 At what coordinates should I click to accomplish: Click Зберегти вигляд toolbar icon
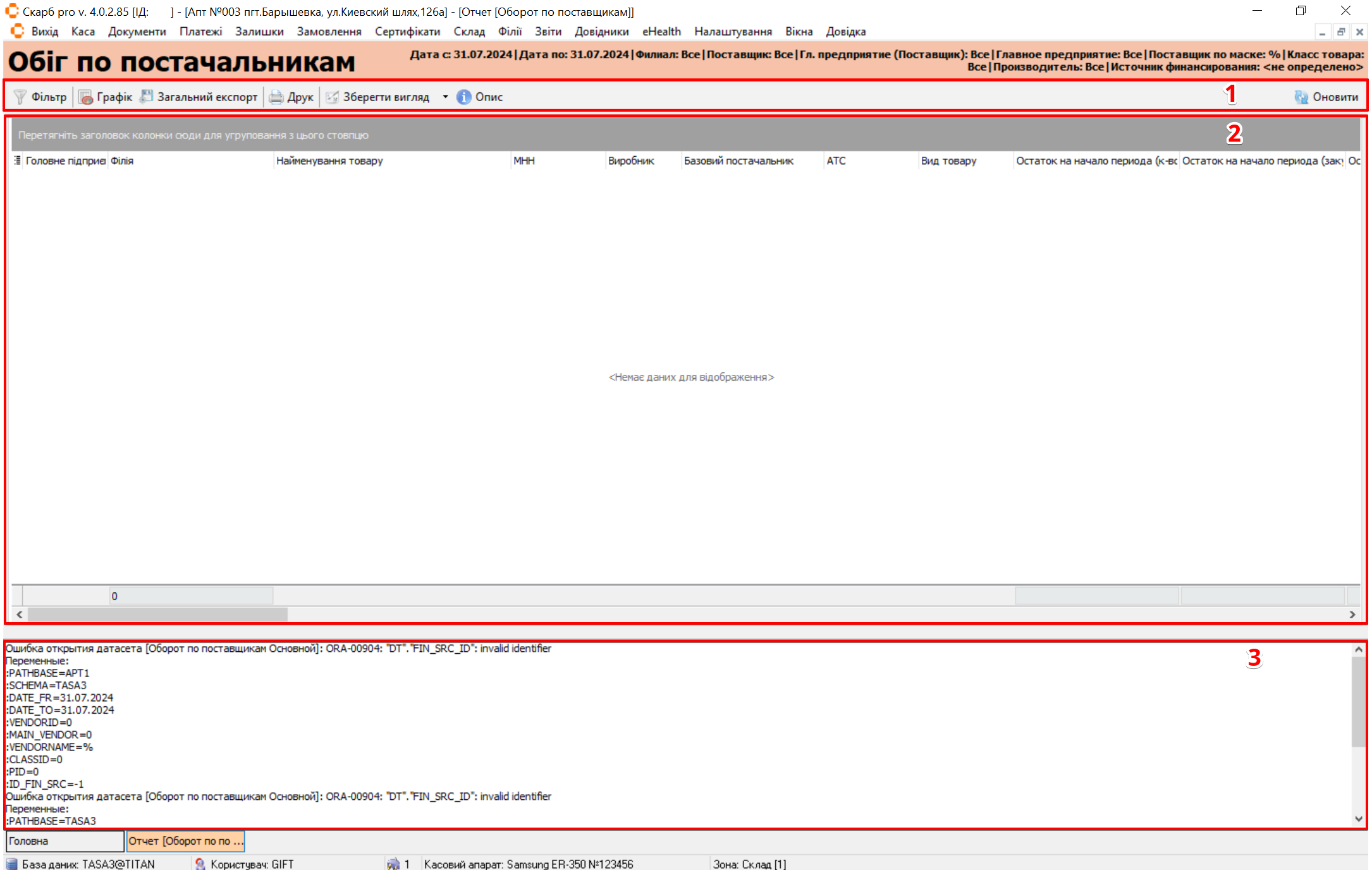coord(333,97)
